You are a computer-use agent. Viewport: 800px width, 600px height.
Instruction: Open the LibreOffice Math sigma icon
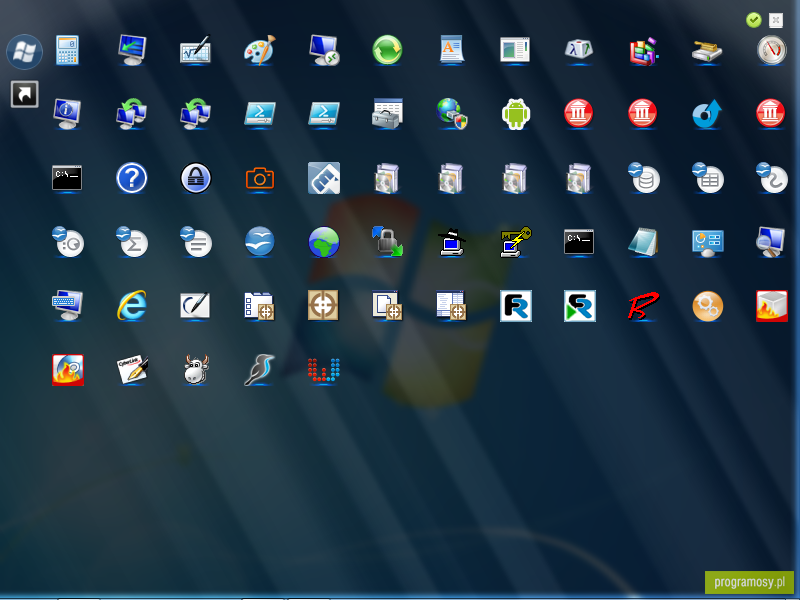pyautogui.click(x=132, y=242)
